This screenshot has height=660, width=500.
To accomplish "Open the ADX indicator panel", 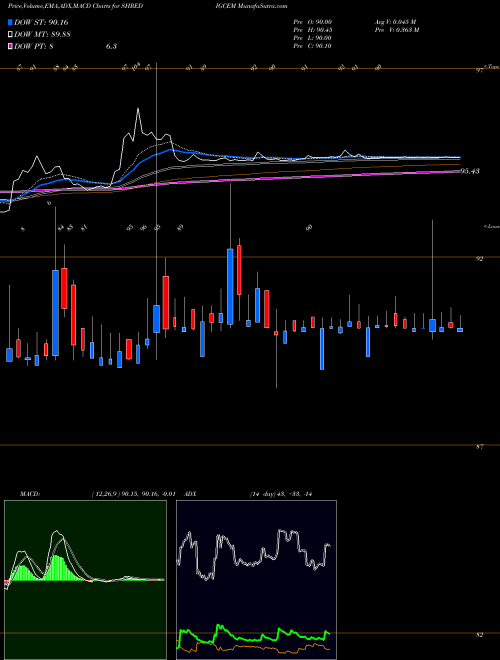I will pyautogui.click(x=256, y=580).
